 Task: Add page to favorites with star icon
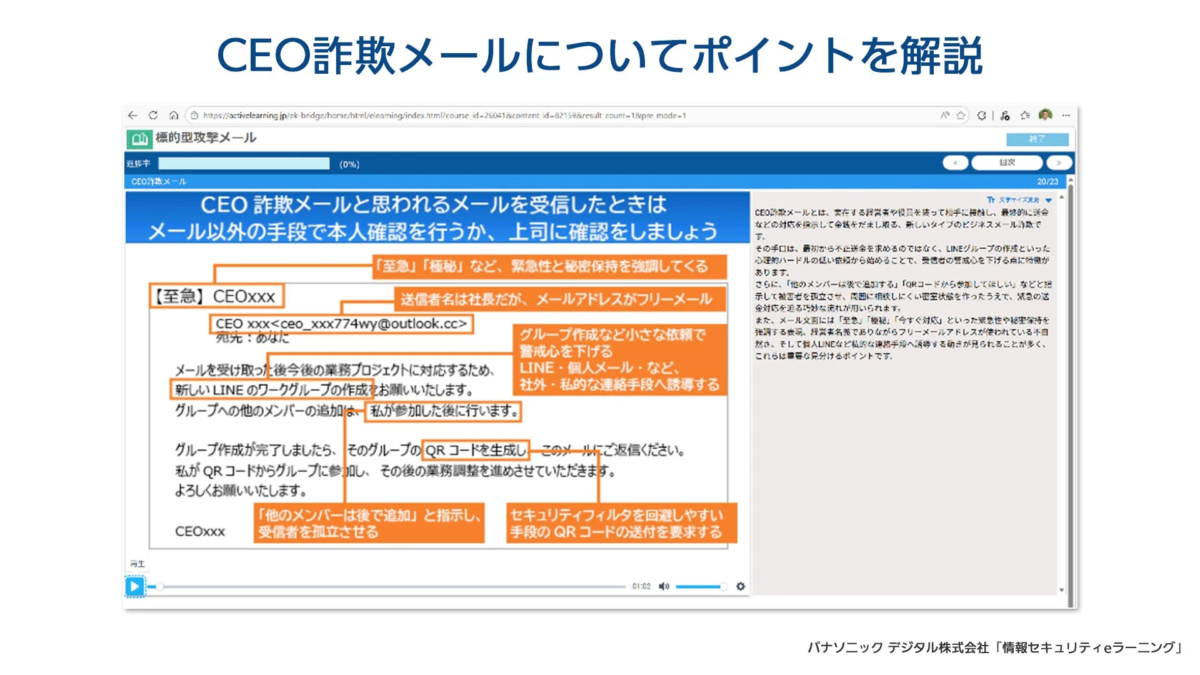click(x=960, y=115)
